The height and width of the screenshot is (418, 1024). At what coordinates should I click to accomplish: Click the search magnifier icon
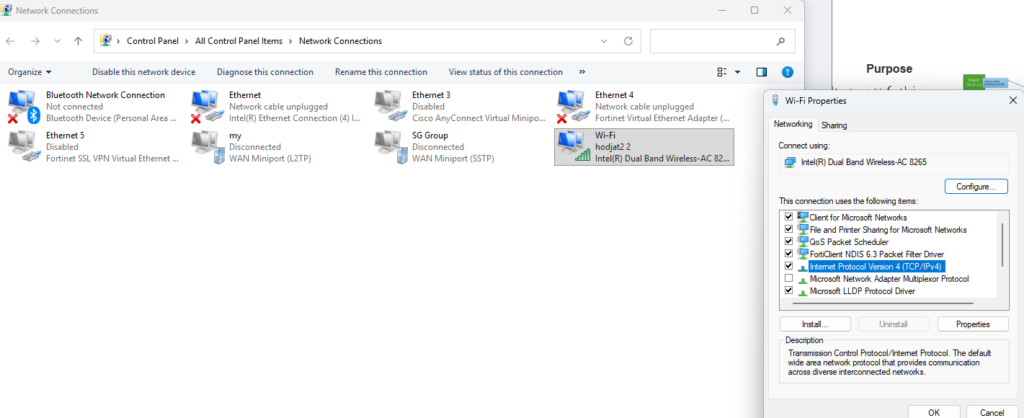[x=780, y=41]
